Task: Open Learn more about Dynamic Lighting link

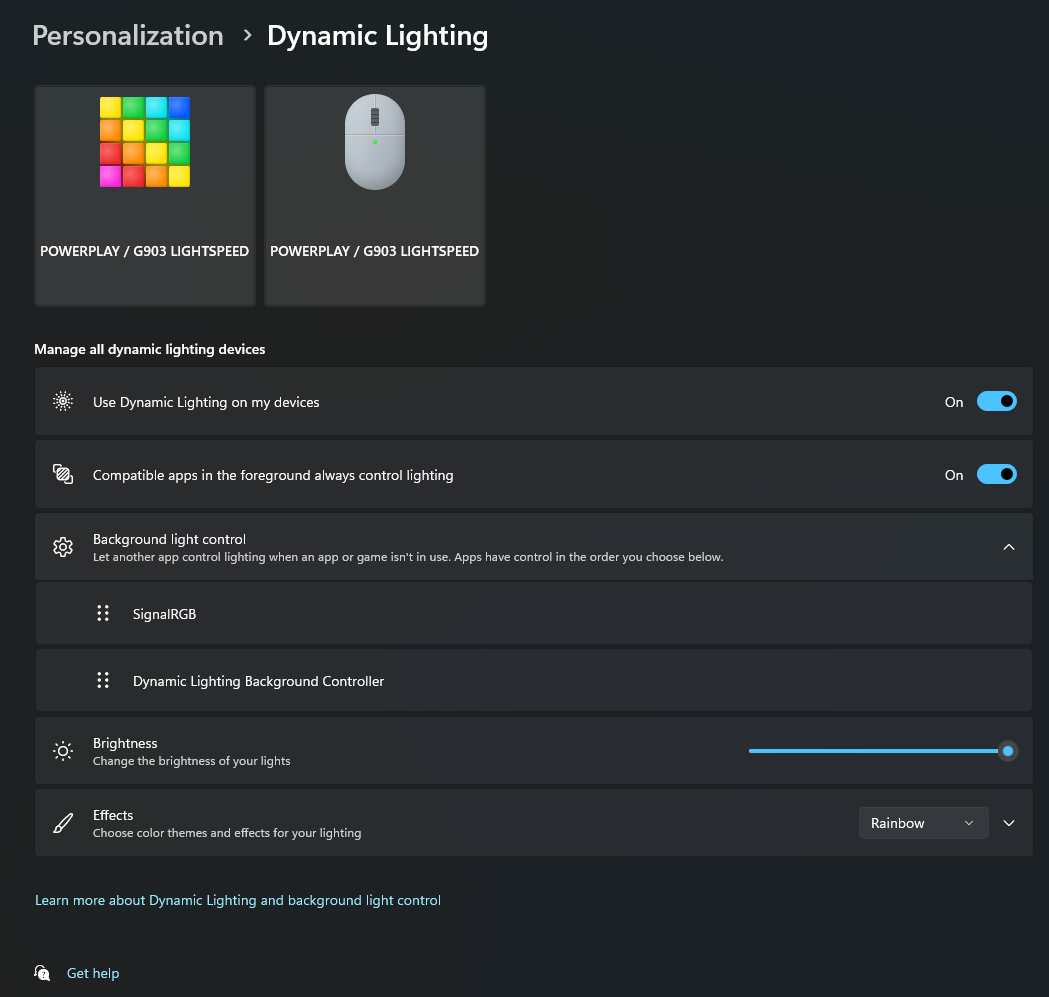Action: (x=238, y=900)
